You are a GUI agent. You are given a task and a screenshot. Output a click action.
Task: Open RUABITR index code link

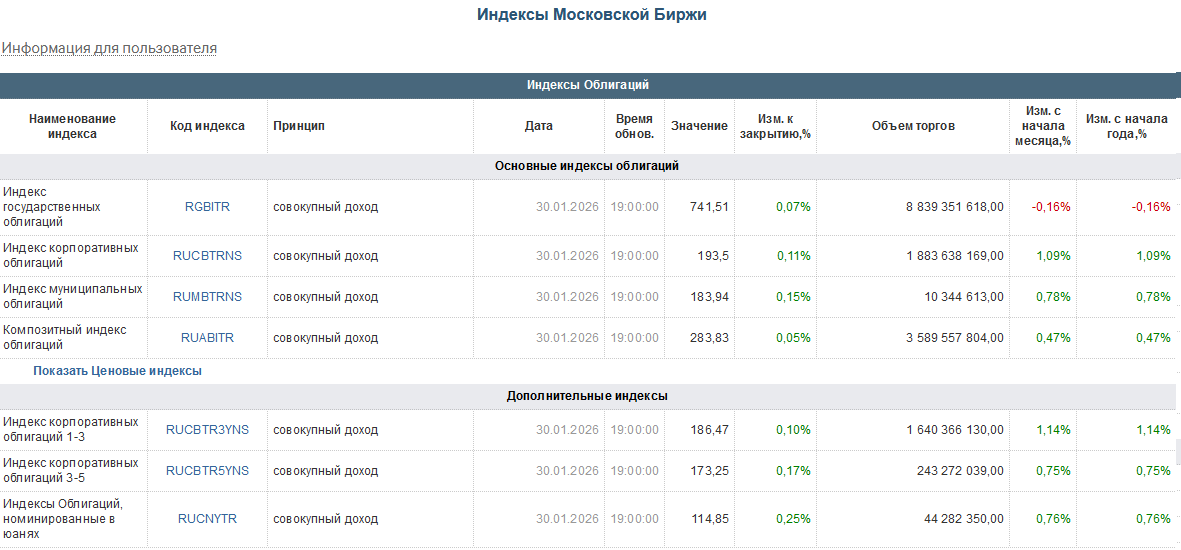(x=207, y=338)
